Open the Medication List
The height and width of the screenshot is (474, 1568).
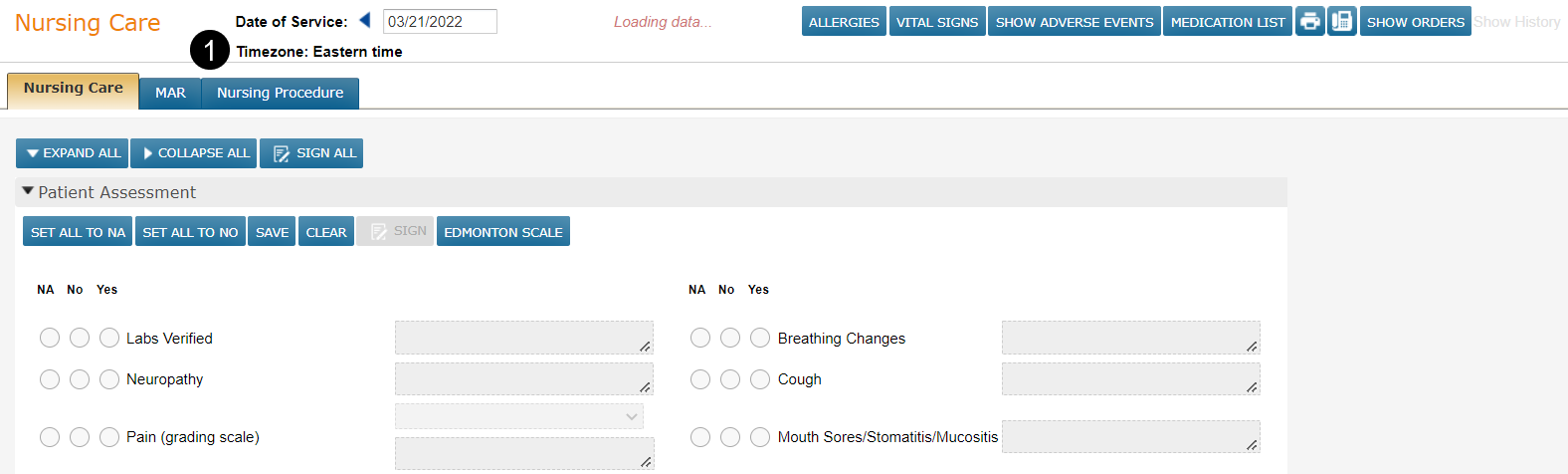pyautogui.click(x=1228, y=22)
